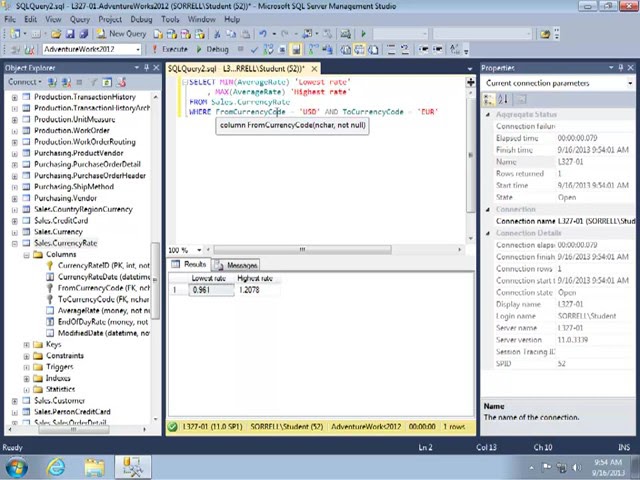Open Internet Explorer from the taskbar
The width and height of the screenshot is (640, 480).
[x=56, y=467]
